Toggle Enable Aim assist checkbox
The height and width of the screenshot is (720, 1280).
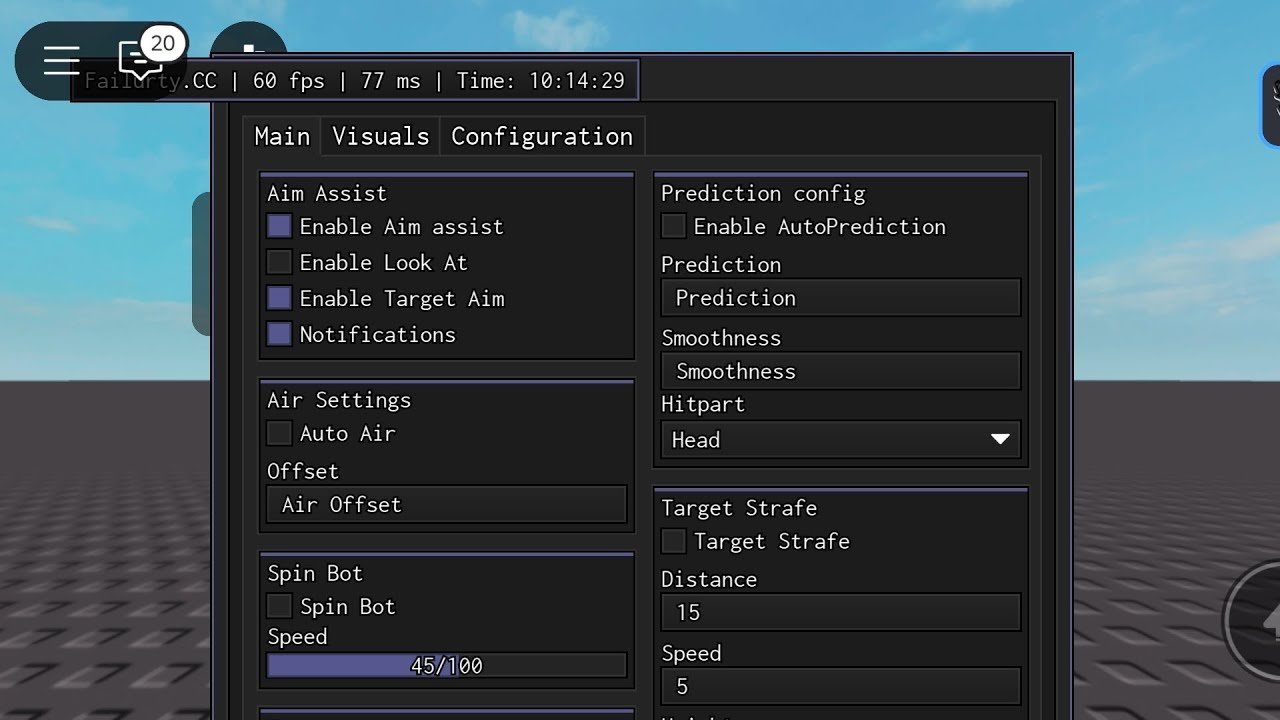279,227
